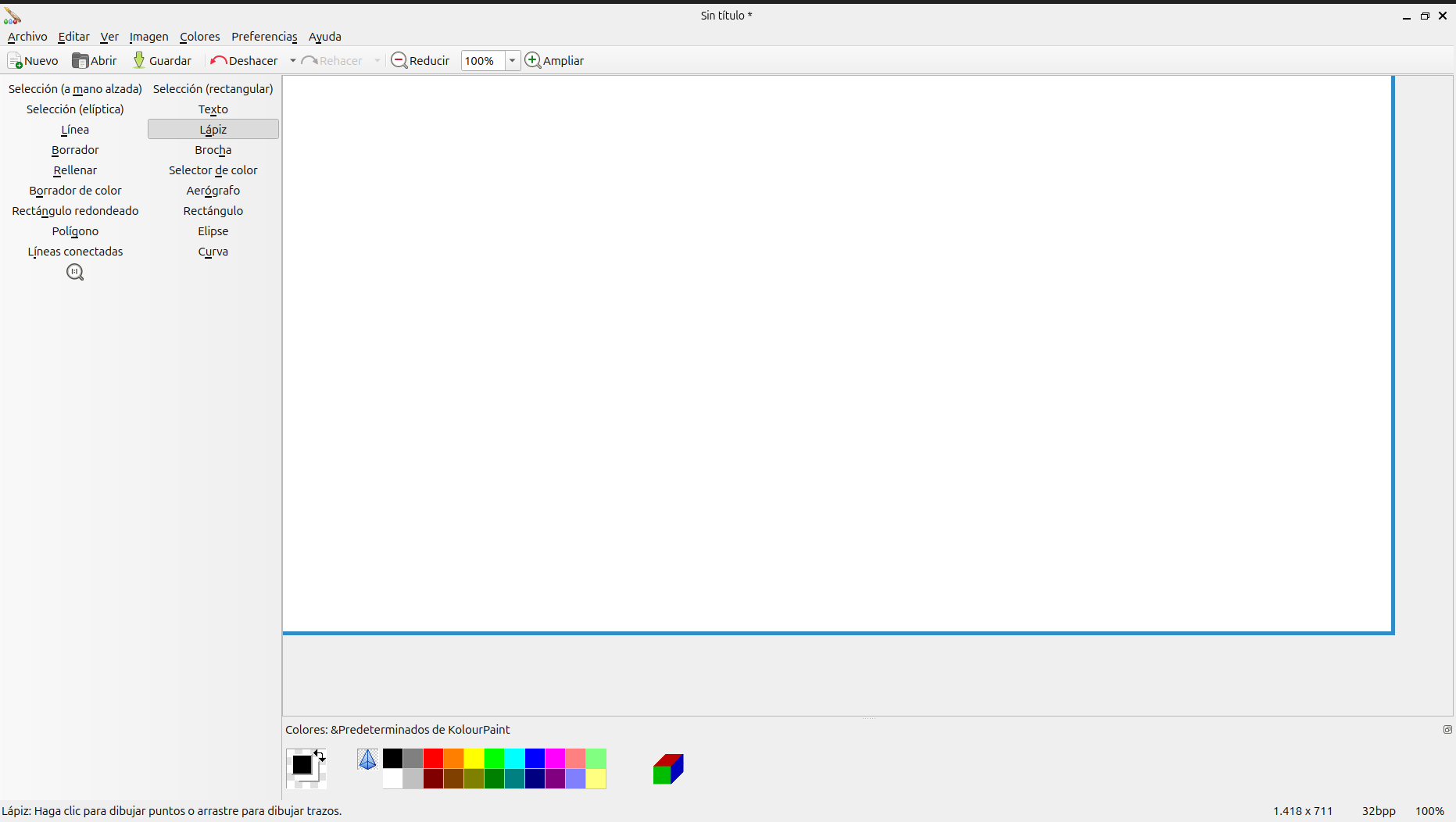Pick the transparent color pyramid icon
1456x822 pixels.
coord(367,759)
